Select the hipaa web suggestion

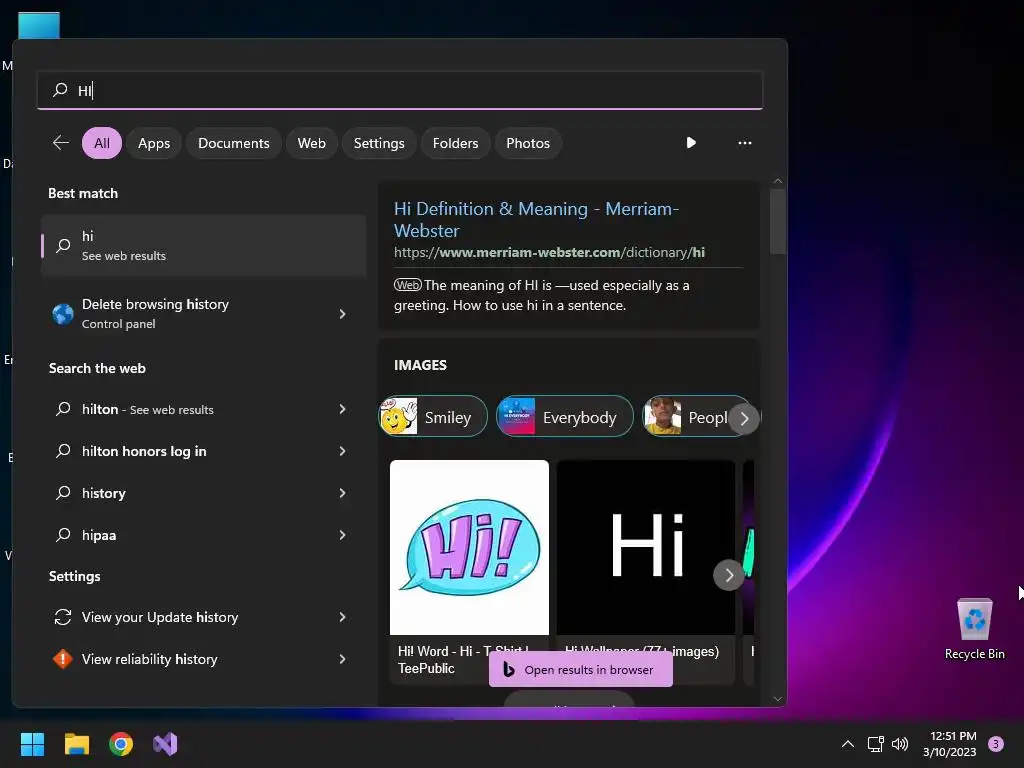point(204,535)
